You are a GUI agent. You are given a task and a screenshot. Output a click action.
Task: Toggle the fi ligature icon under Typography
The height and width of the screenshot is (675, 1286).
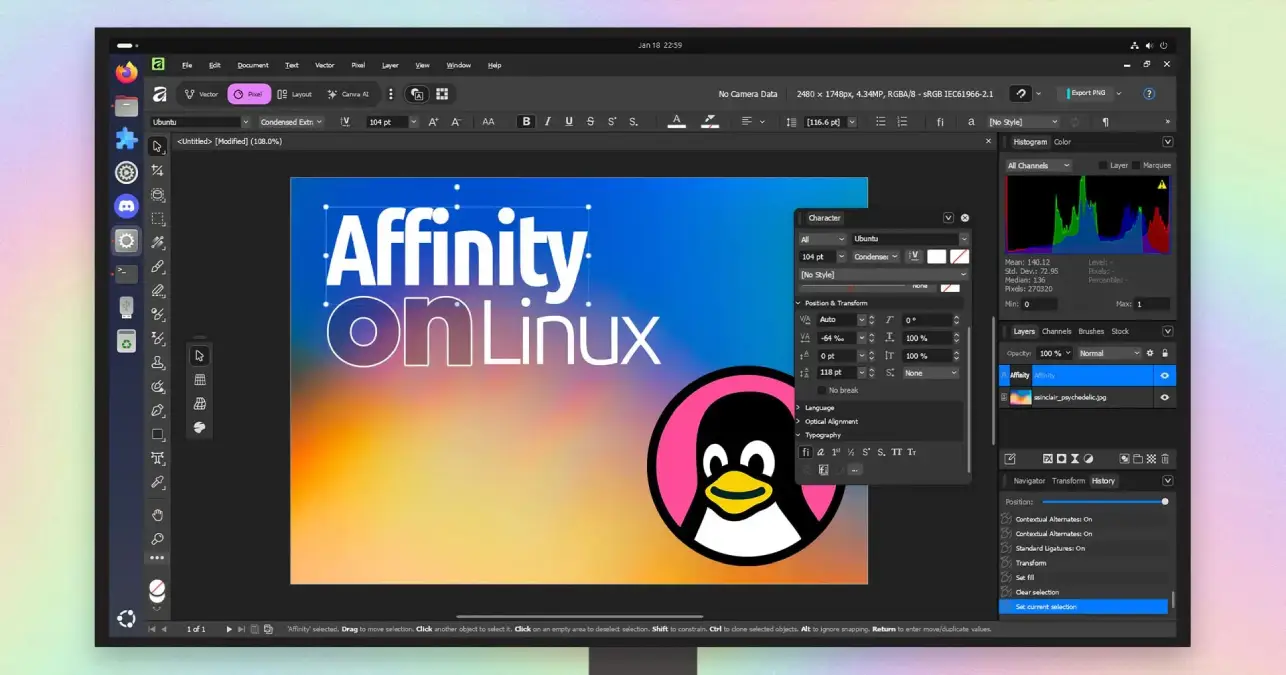point(806,452)
